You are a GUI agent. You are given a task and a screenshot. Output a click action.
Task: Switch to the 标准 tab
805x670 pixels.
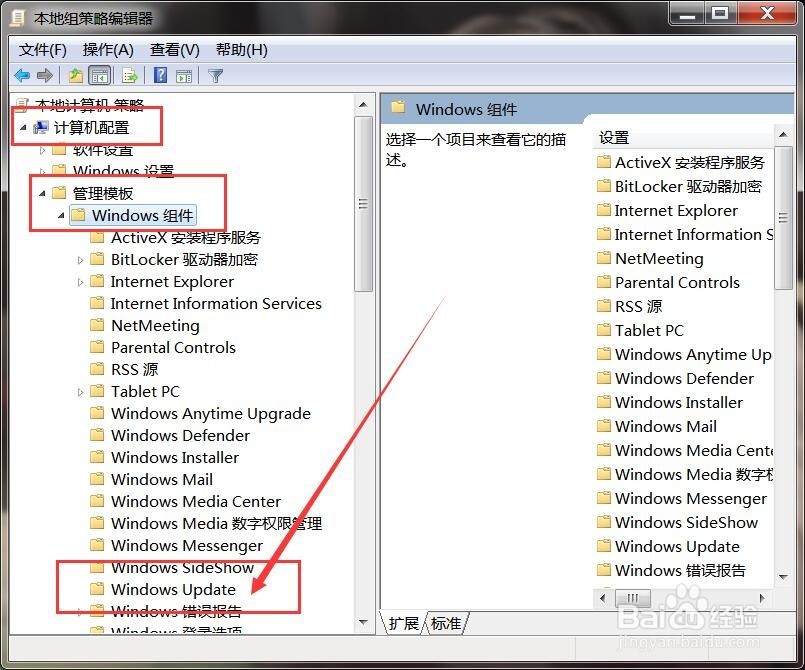[446, 623]
